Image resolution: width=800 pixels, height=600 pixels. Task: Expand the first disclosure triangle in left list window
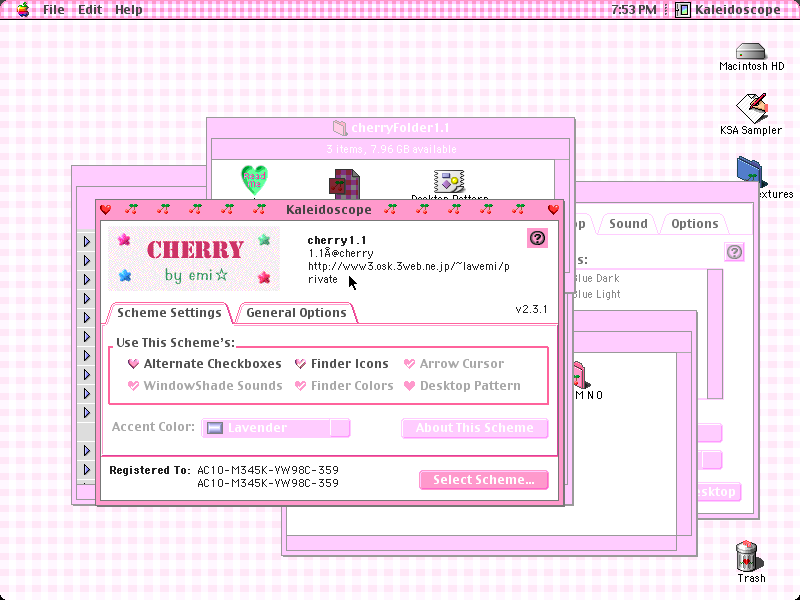pos(87,241)
